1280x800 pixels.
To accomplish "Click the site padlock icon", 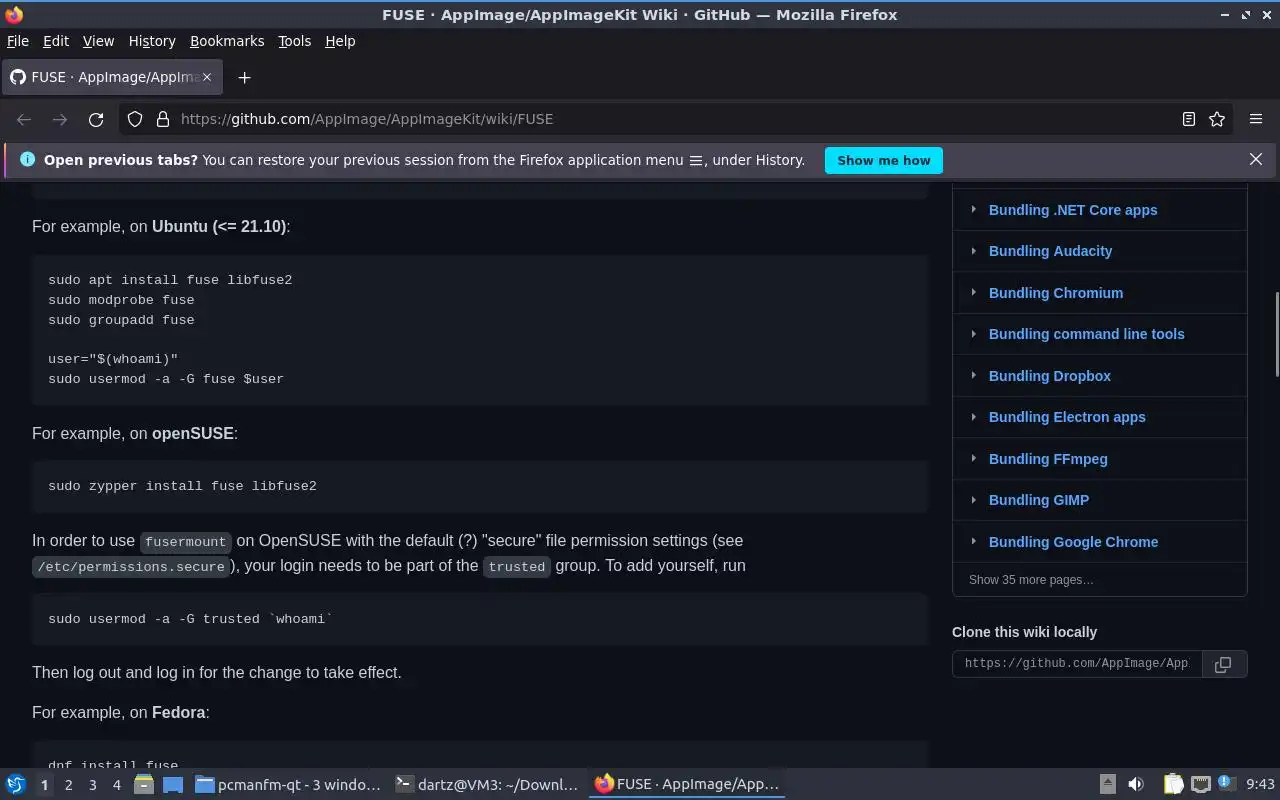I will [x=162, y=119].
